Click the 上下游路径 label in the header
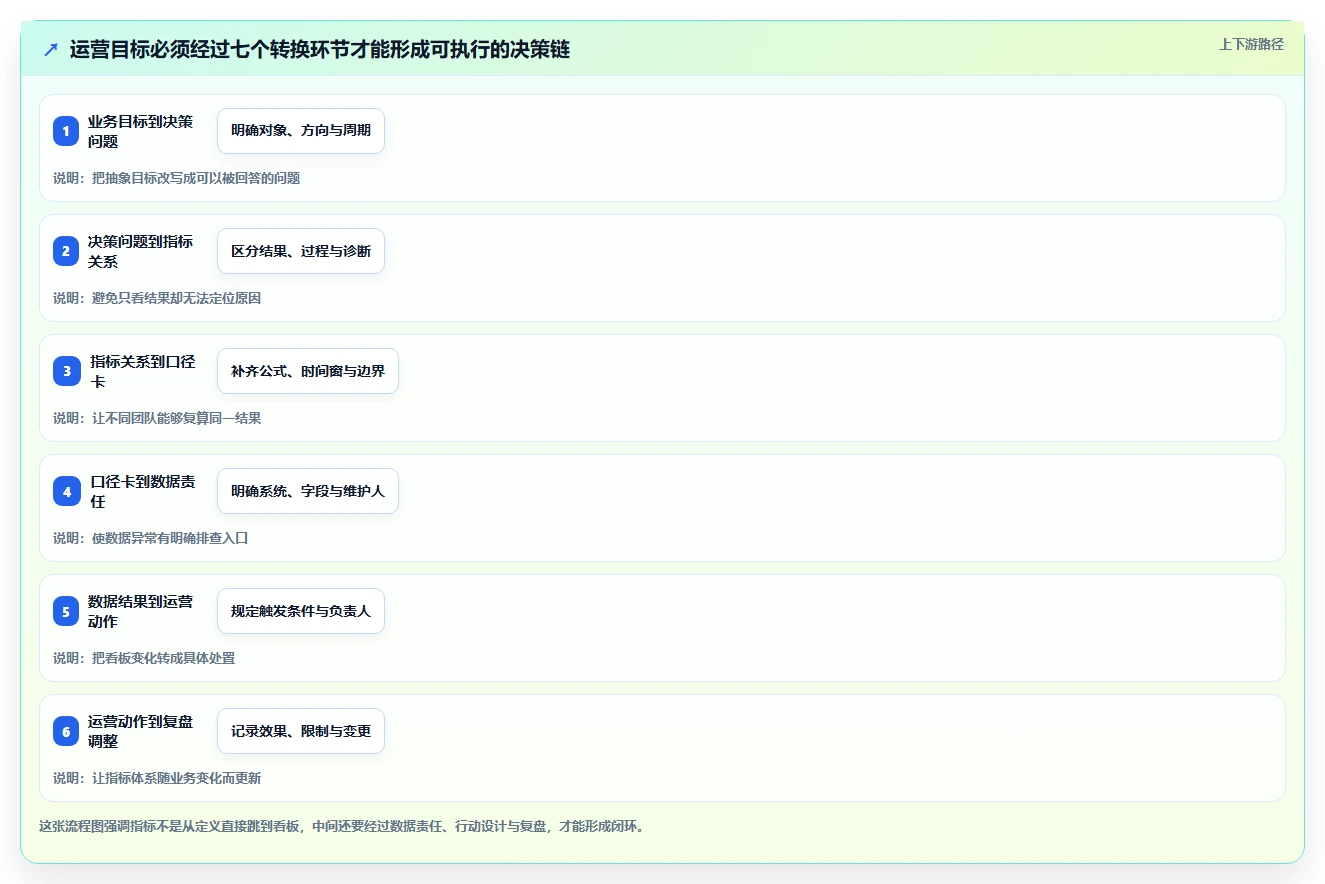The height and width of the screenshot is (884, 1325). coord(1251,44)
